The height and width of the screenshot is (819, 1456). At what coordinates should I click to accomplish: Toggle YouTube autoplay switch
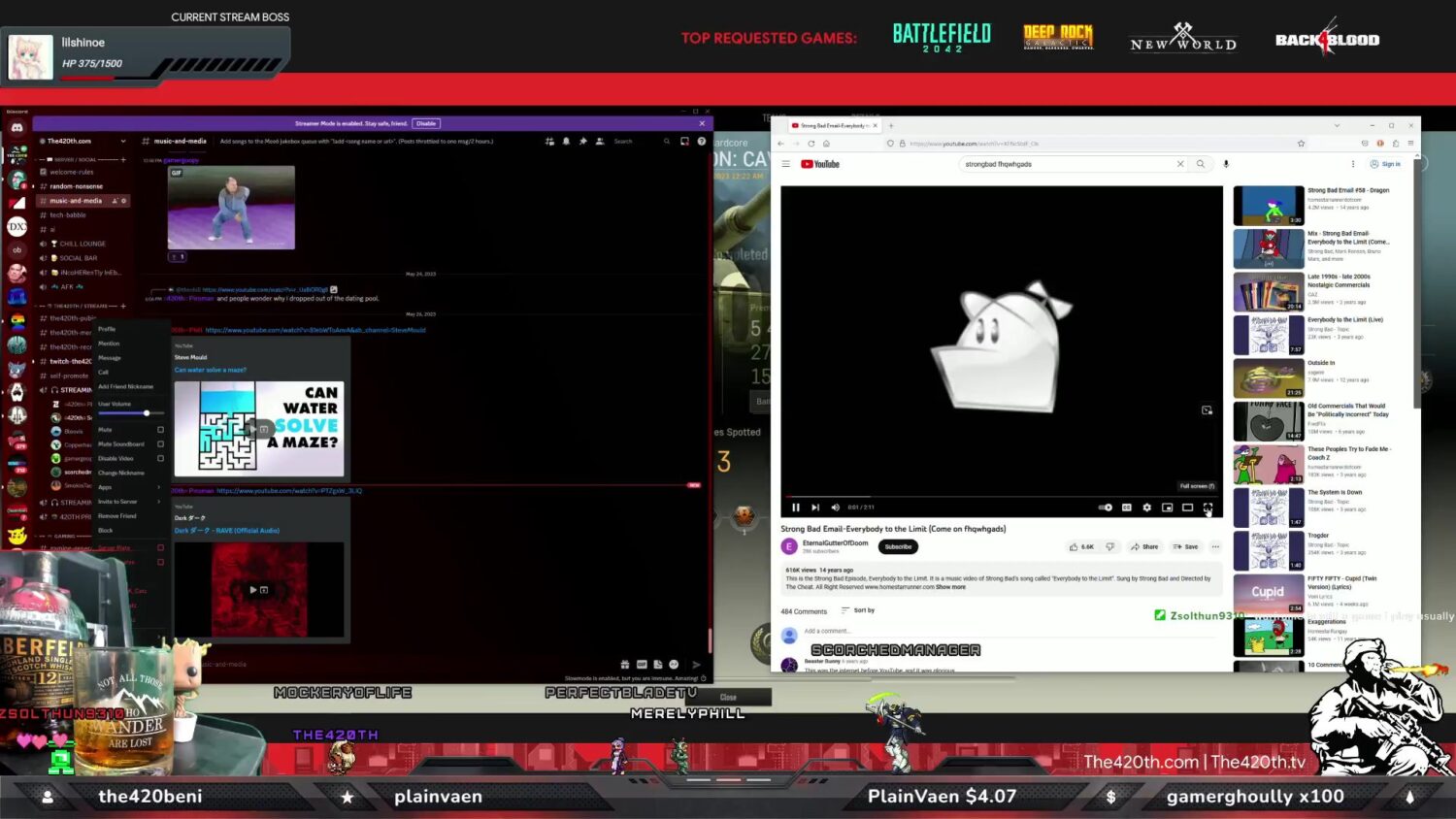(x=1106, y=508)
